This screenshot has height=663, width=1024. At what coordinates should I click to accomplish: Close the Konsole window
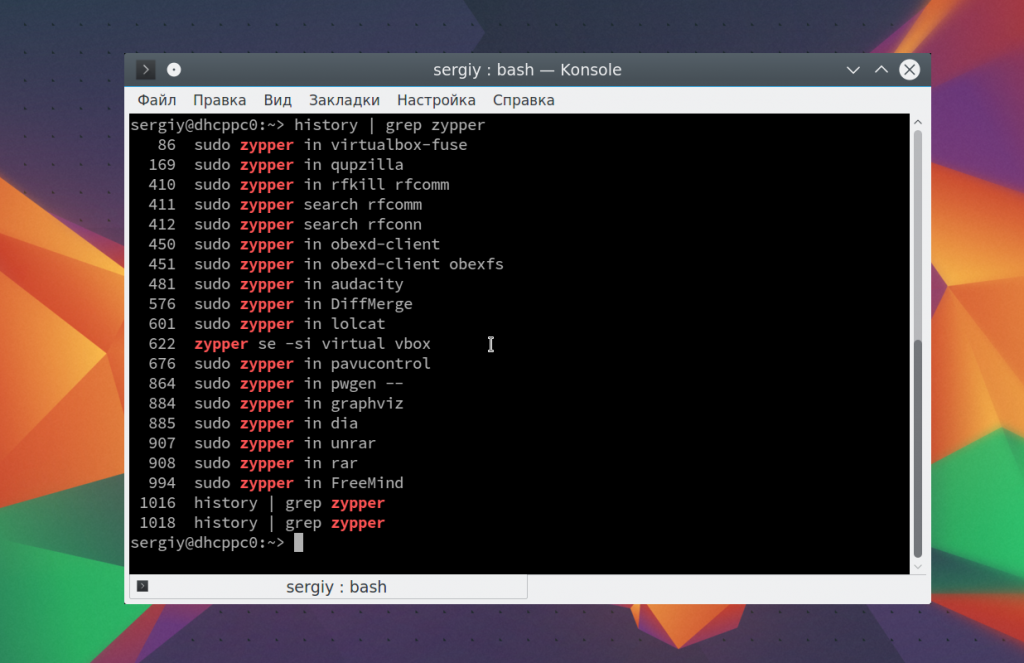[x=909, y=70]
